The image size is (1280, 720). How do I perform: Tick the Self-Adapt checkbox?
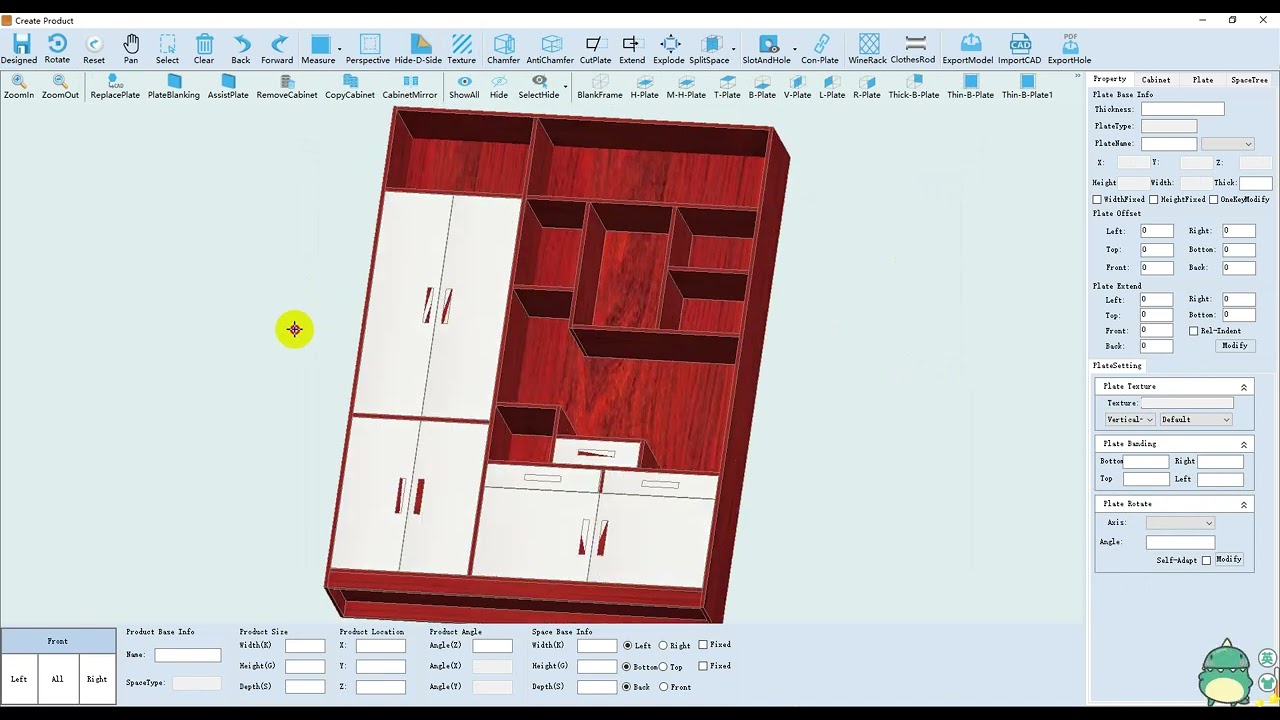1206,560
